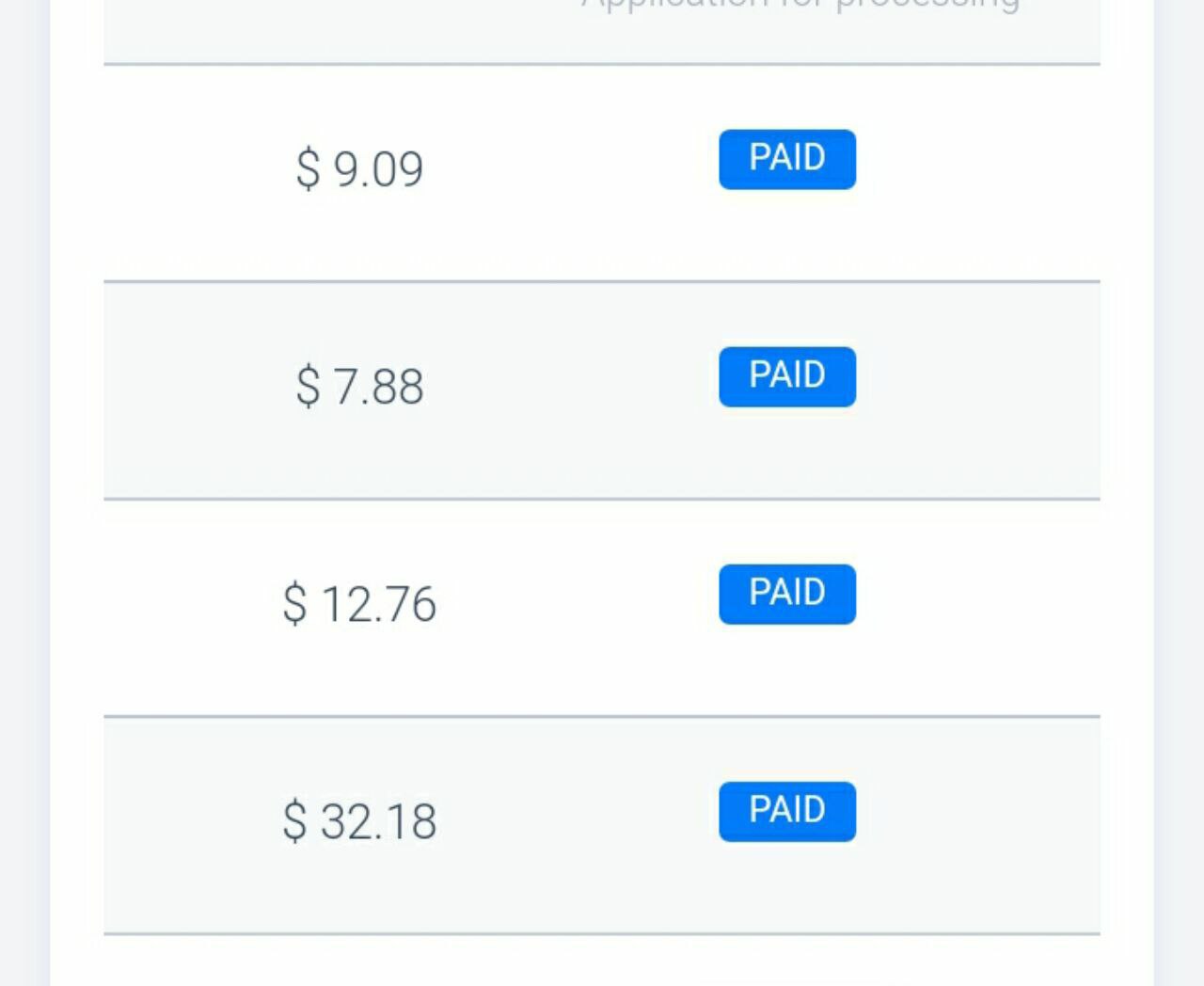Click the dollar sign before 32.18
The width and height of the screenshot is (1204, 986).
[294, 821]
